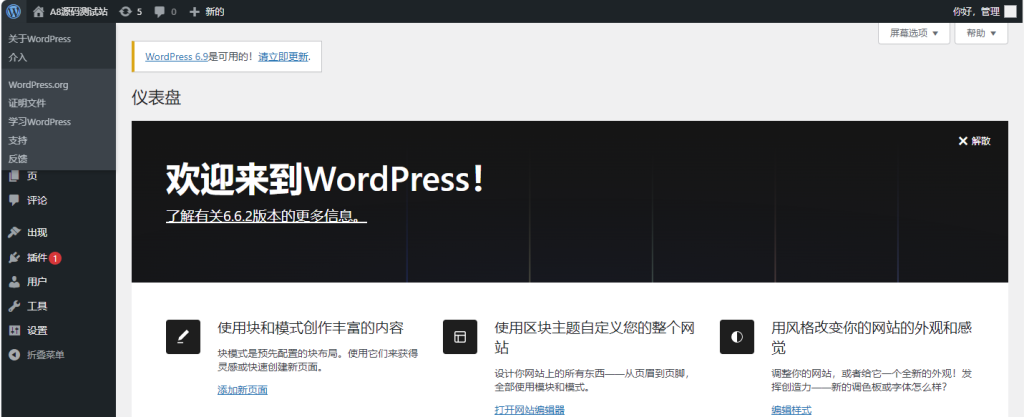Click the 仪表盘 page heading

156,98
